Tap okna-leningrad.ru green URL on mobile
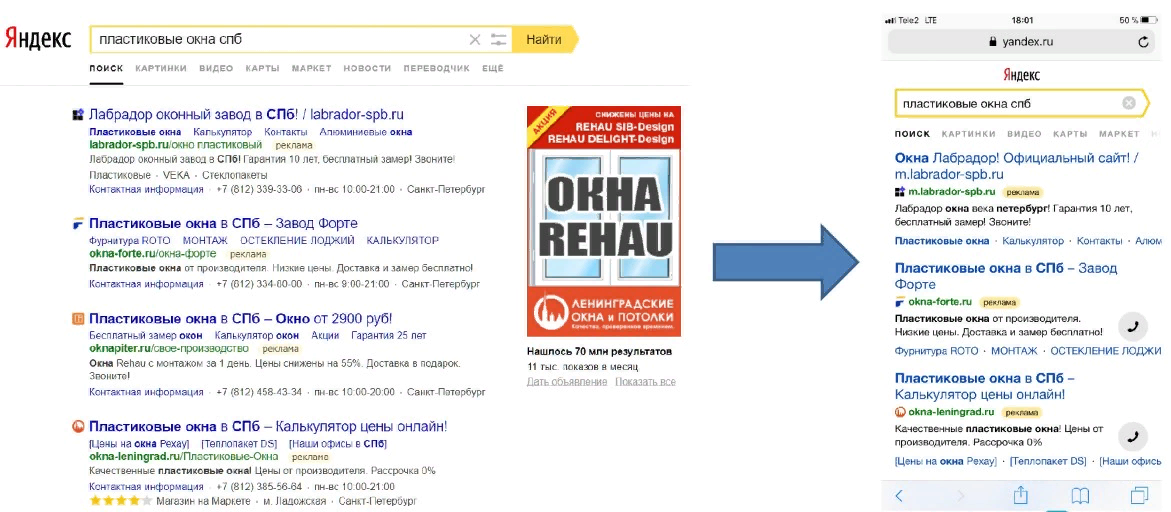 click(x=951, y=412)
